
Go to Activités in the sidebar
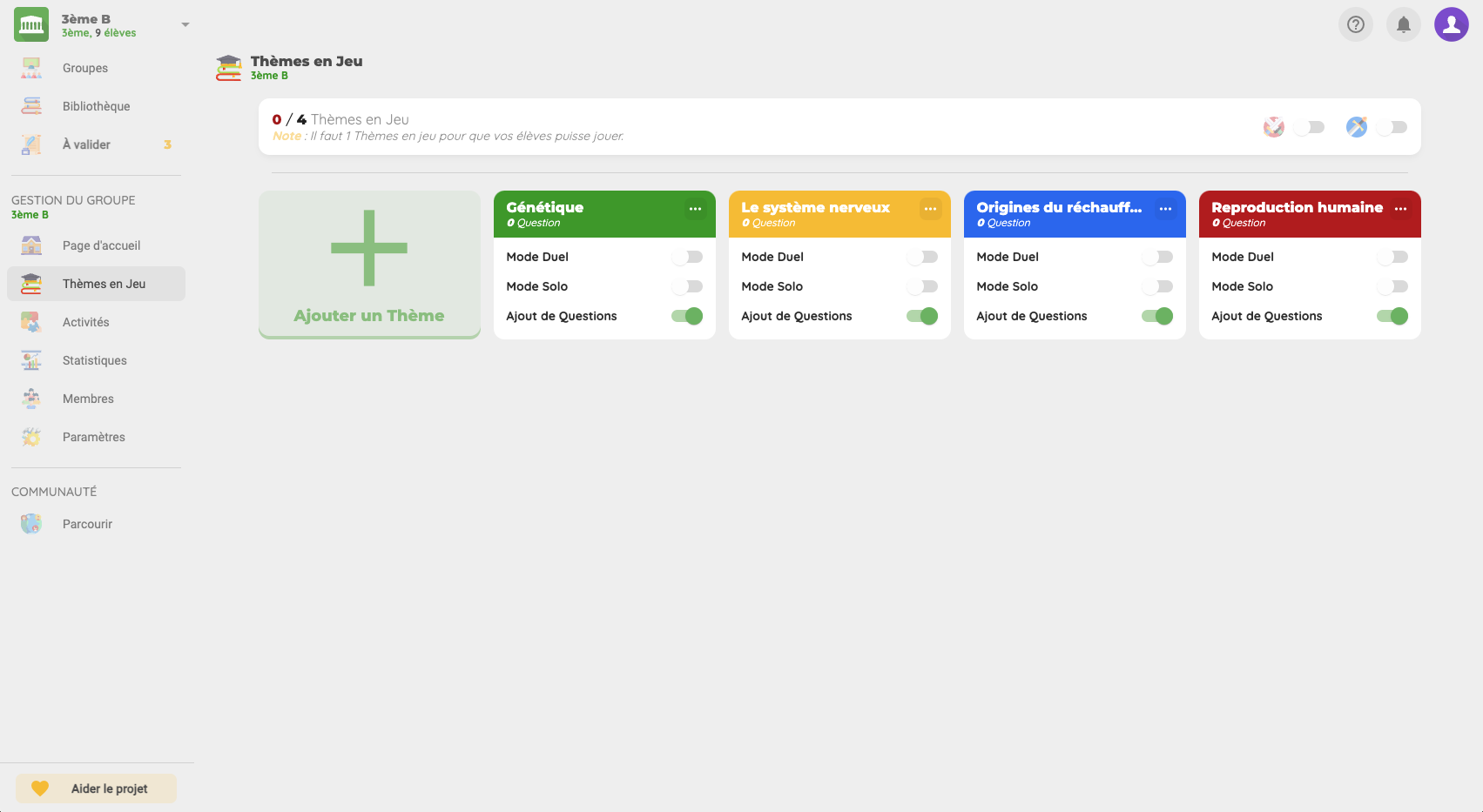(86, 322)
